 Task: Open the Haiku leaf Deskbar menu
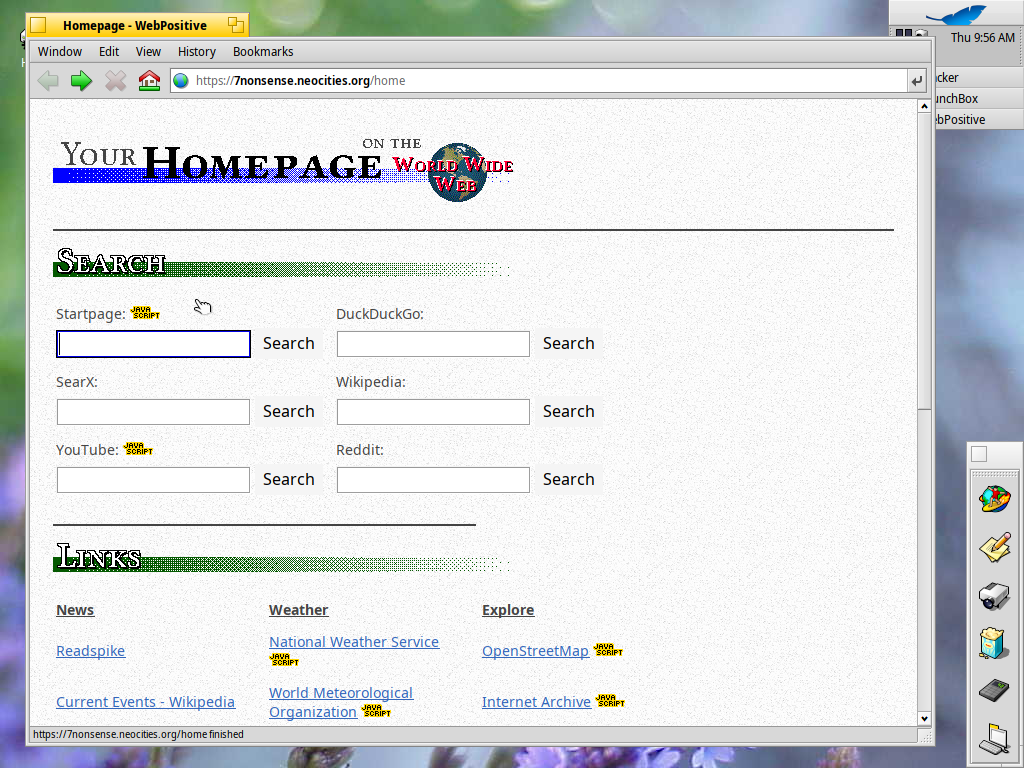[x=957, y=14]
